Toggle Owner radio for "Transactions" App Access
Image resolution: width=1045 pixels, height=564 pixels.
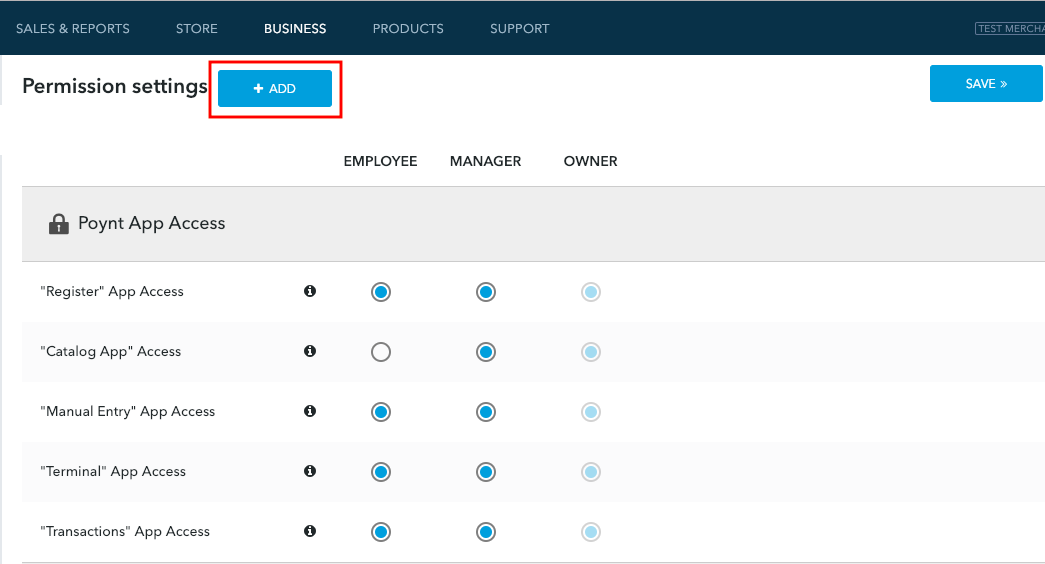(x=590, y=532)
